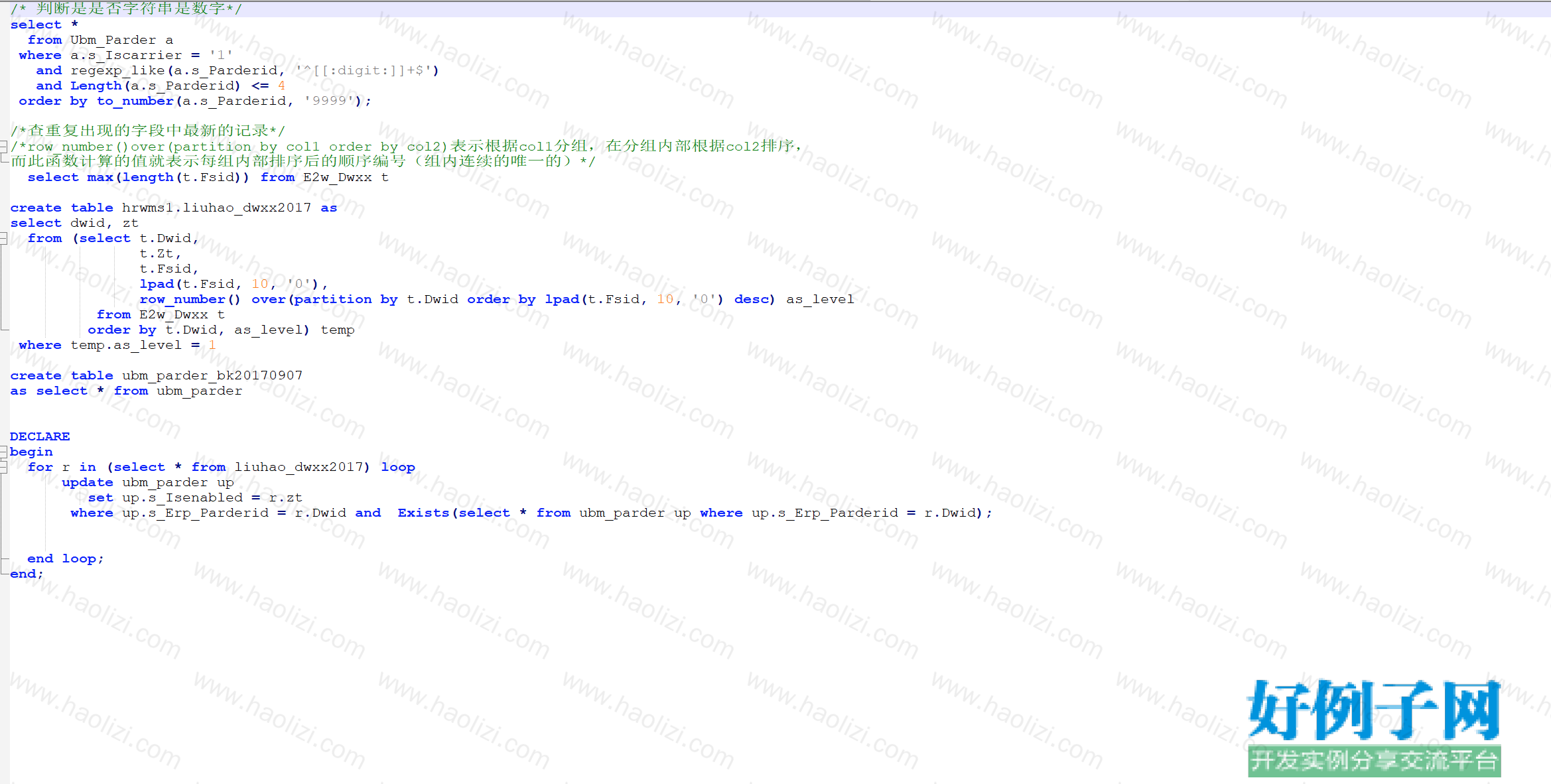Click 'E2w_Dwxx' in select max line

coord(338,177)
